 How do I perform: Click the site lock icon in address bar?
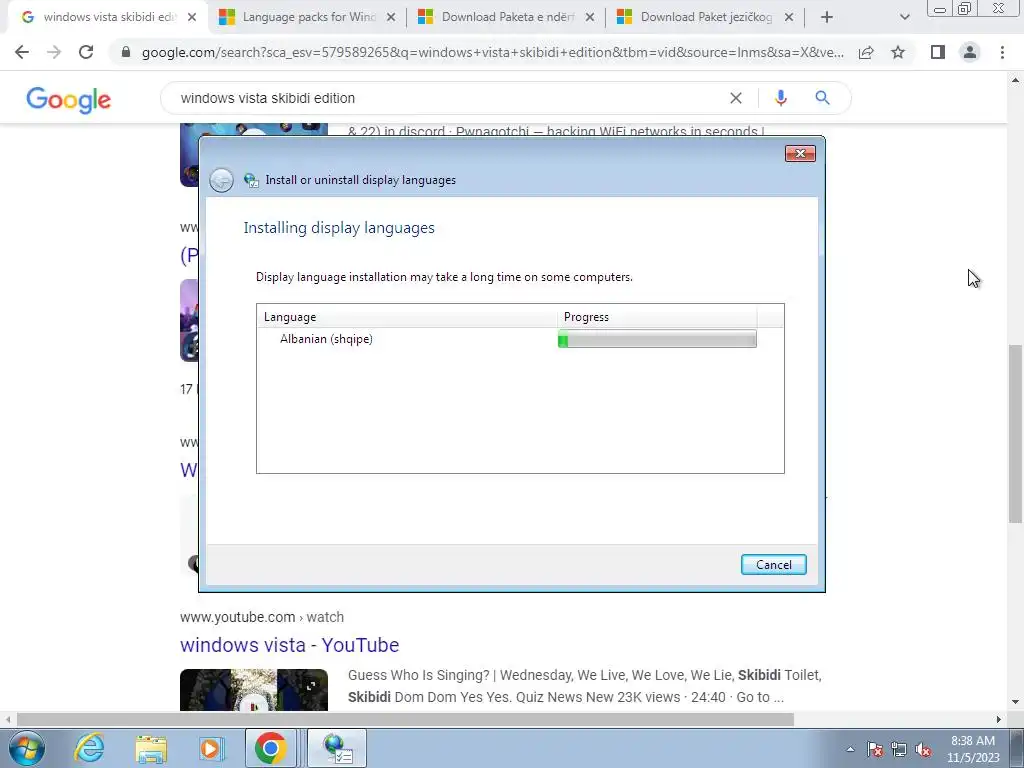coord(125,52)
